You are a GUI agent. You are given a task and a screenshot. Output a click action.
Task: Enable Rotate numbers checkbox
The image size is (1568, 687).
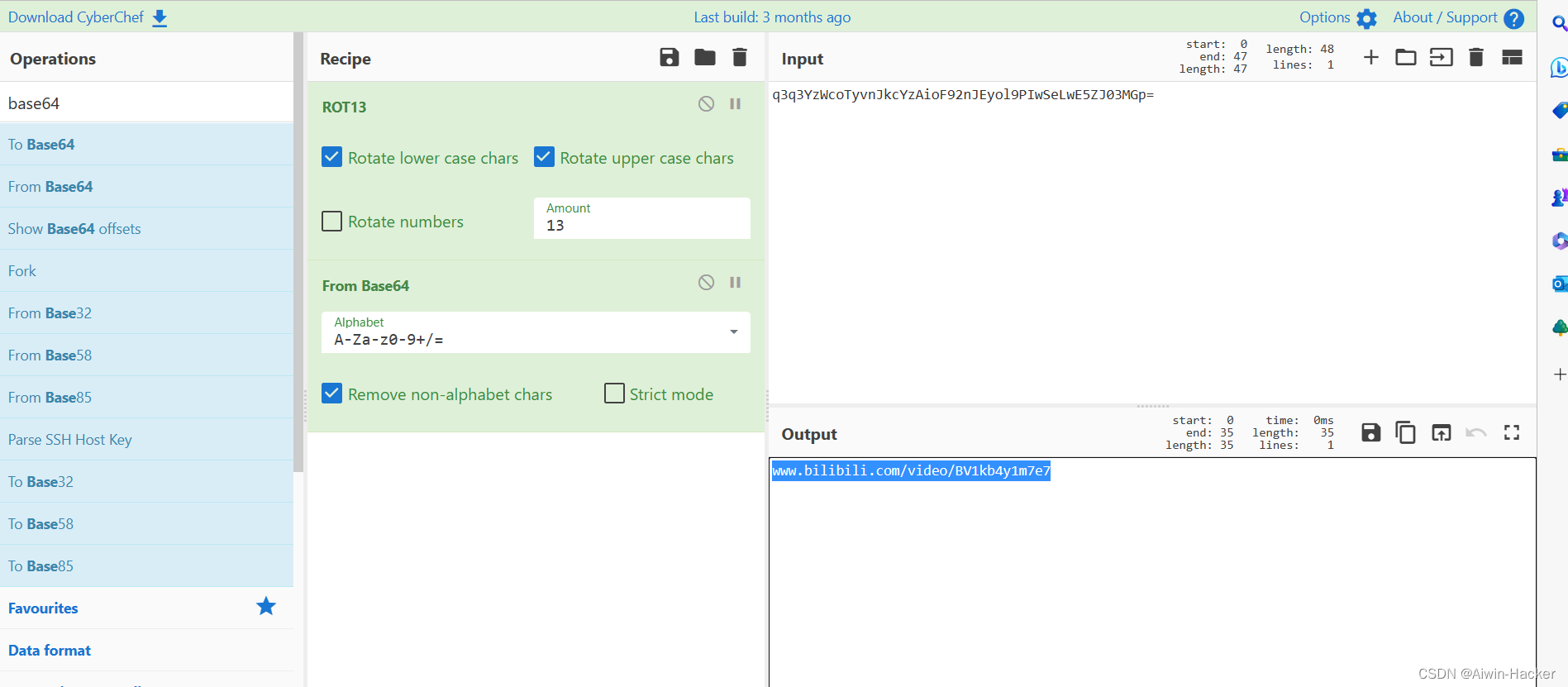point(331,221)
